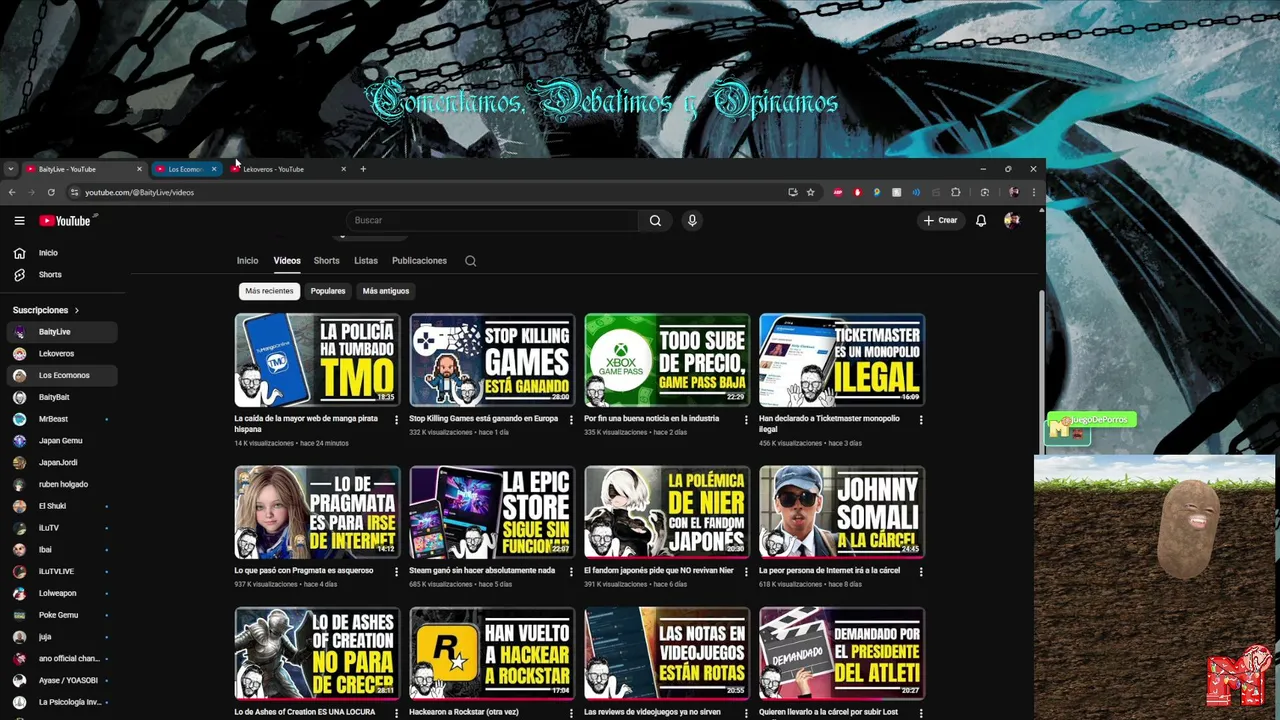The width and height of the screenshot is (1280, 720).
Task: Open Ibai subscription in sidebar
Action: click(64, 550)
